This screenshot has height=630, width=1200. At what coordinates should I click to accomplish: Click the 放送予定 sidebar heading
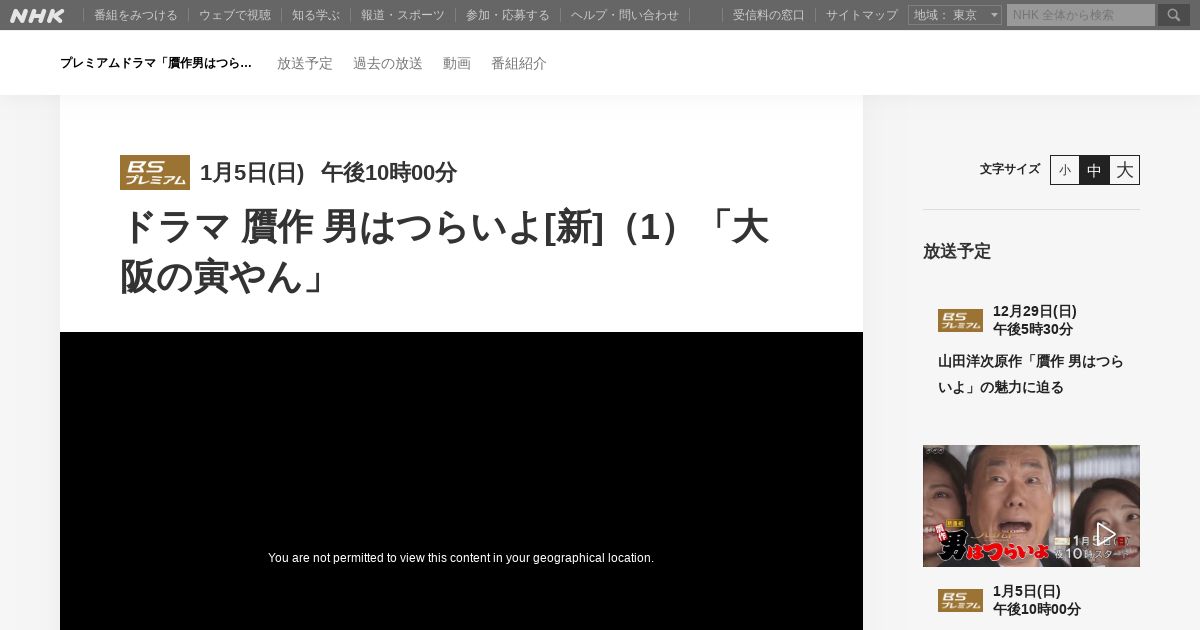click(x=957, y=251)
